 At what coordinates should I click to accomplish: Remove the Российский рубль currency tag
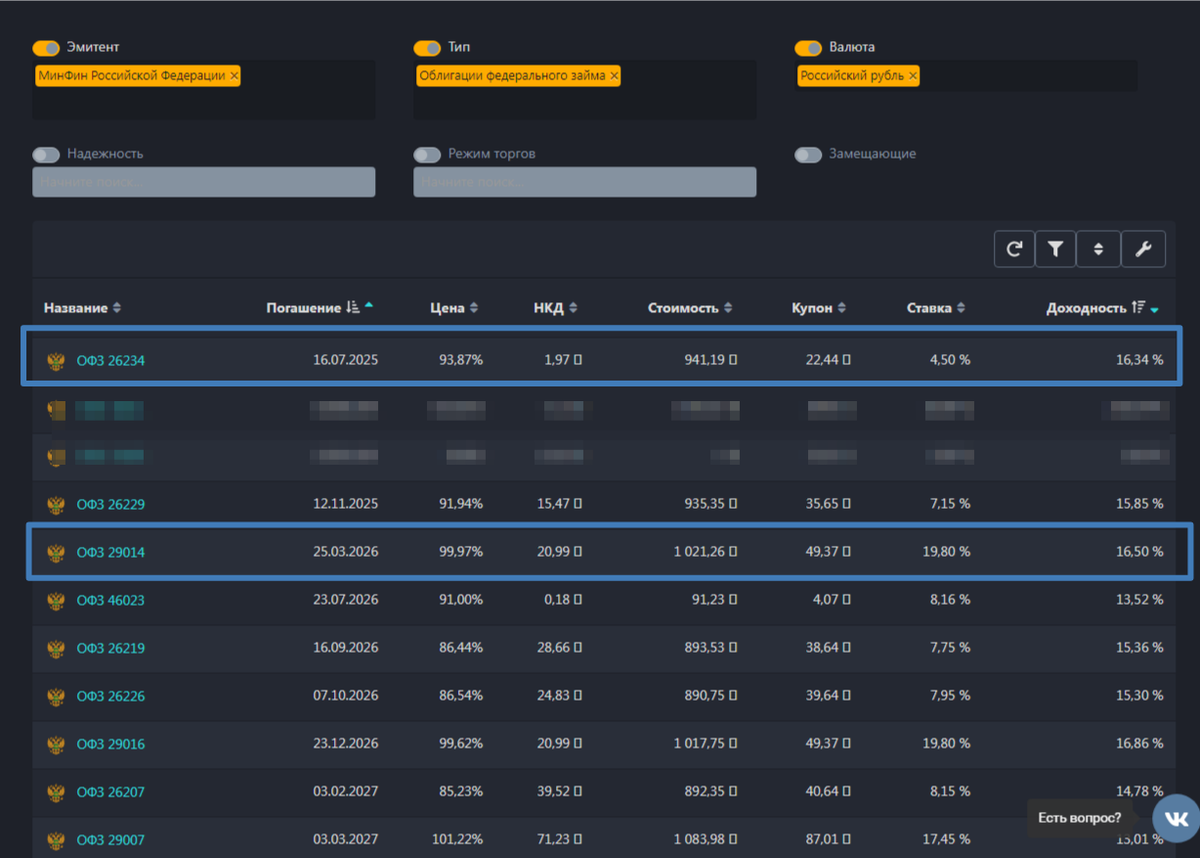[x=913, y=76]
